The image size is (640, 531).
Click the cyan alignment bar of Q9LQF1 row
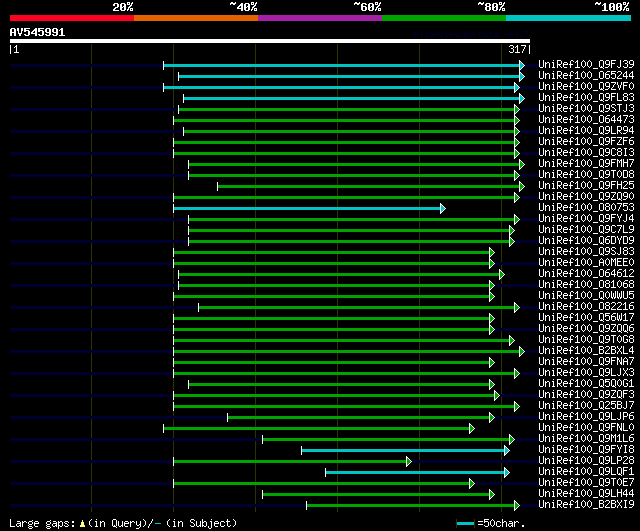(417, 473)
